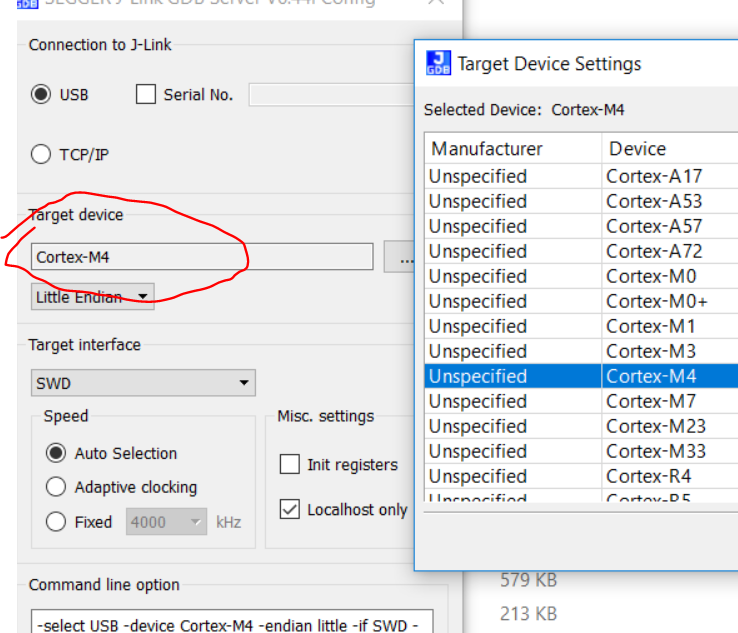Click the Target device text field
Image resolution: width=738 pixels, height=633 pixels.
tap(201, 257)
